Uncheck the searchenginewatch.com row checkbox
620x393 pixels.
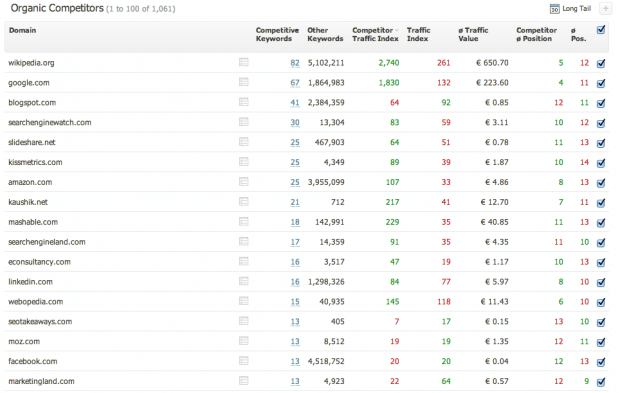point(601,123)
